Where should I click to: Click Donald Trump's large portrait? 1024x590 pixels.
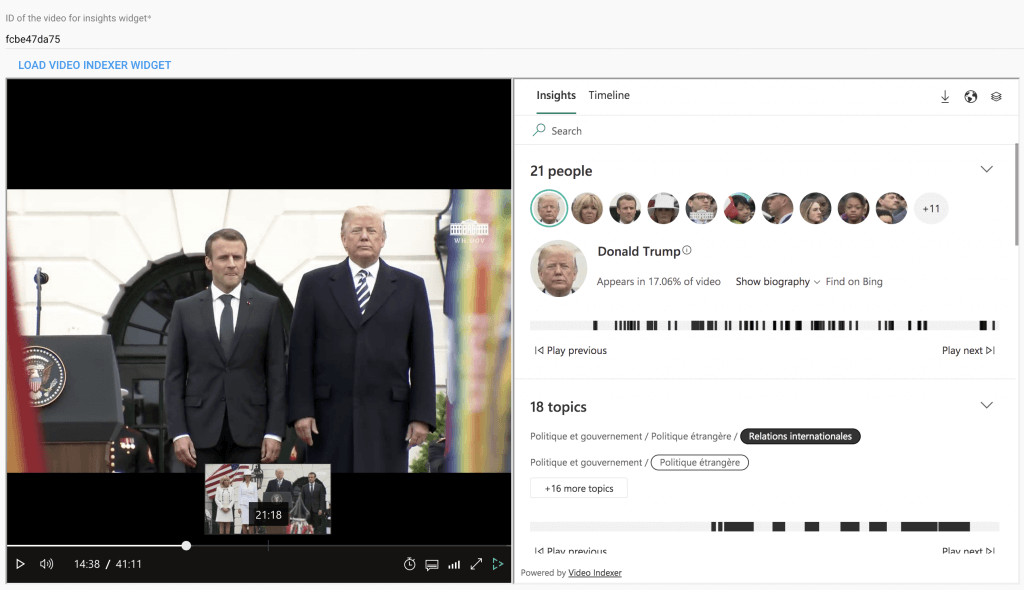coord(558,269)
